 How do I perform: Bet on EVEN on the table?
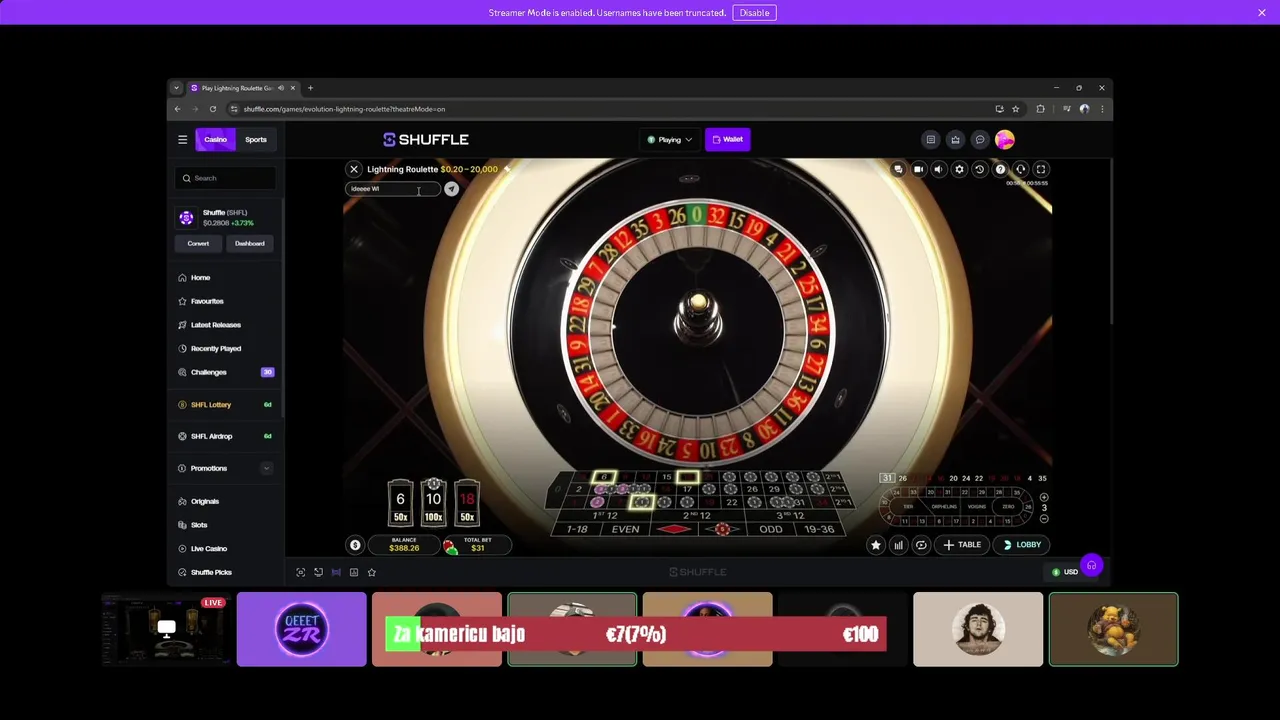pos(625,529)
